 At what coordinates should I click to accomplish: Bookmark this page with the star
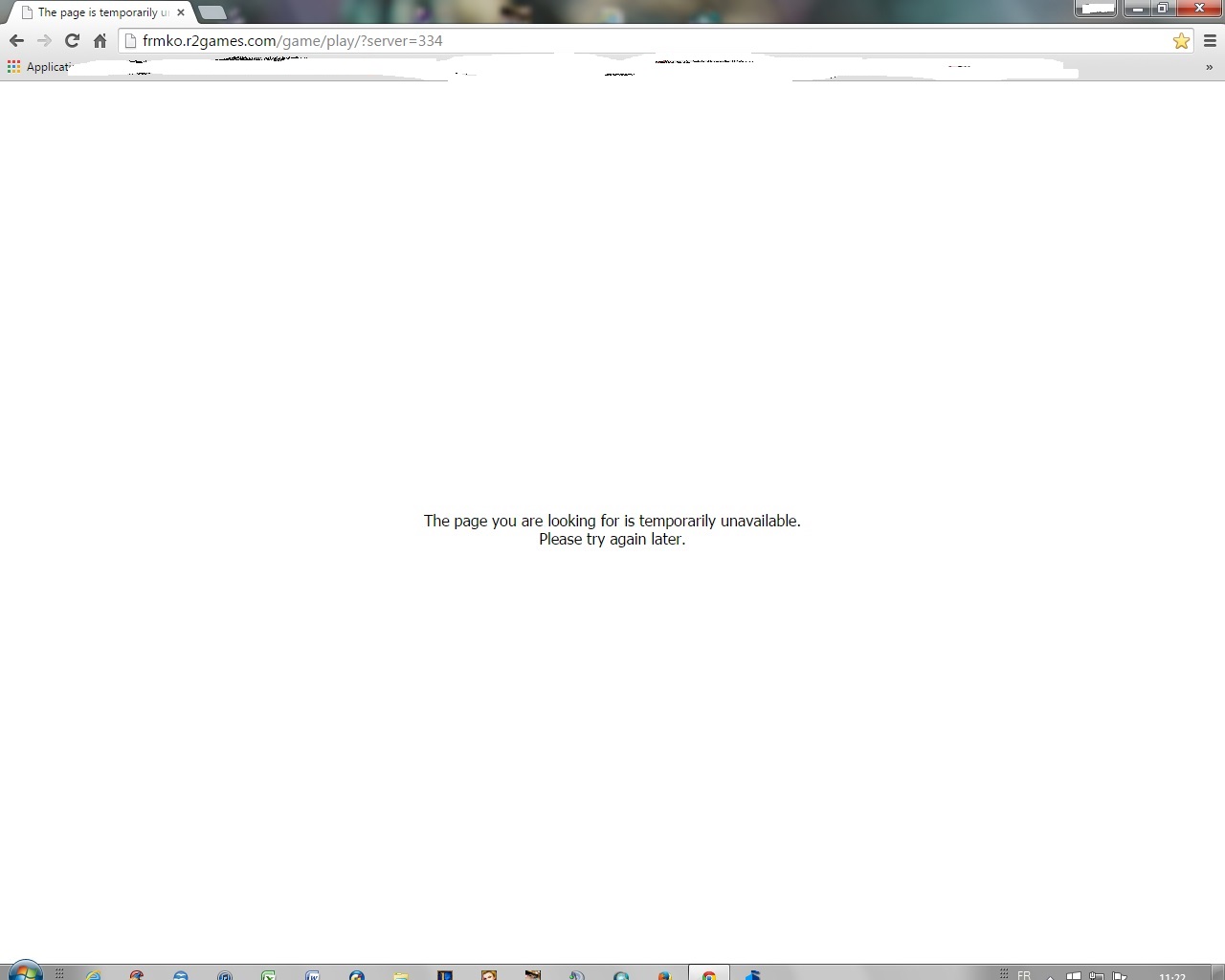pyautogui.click(x=1181, y=40)
